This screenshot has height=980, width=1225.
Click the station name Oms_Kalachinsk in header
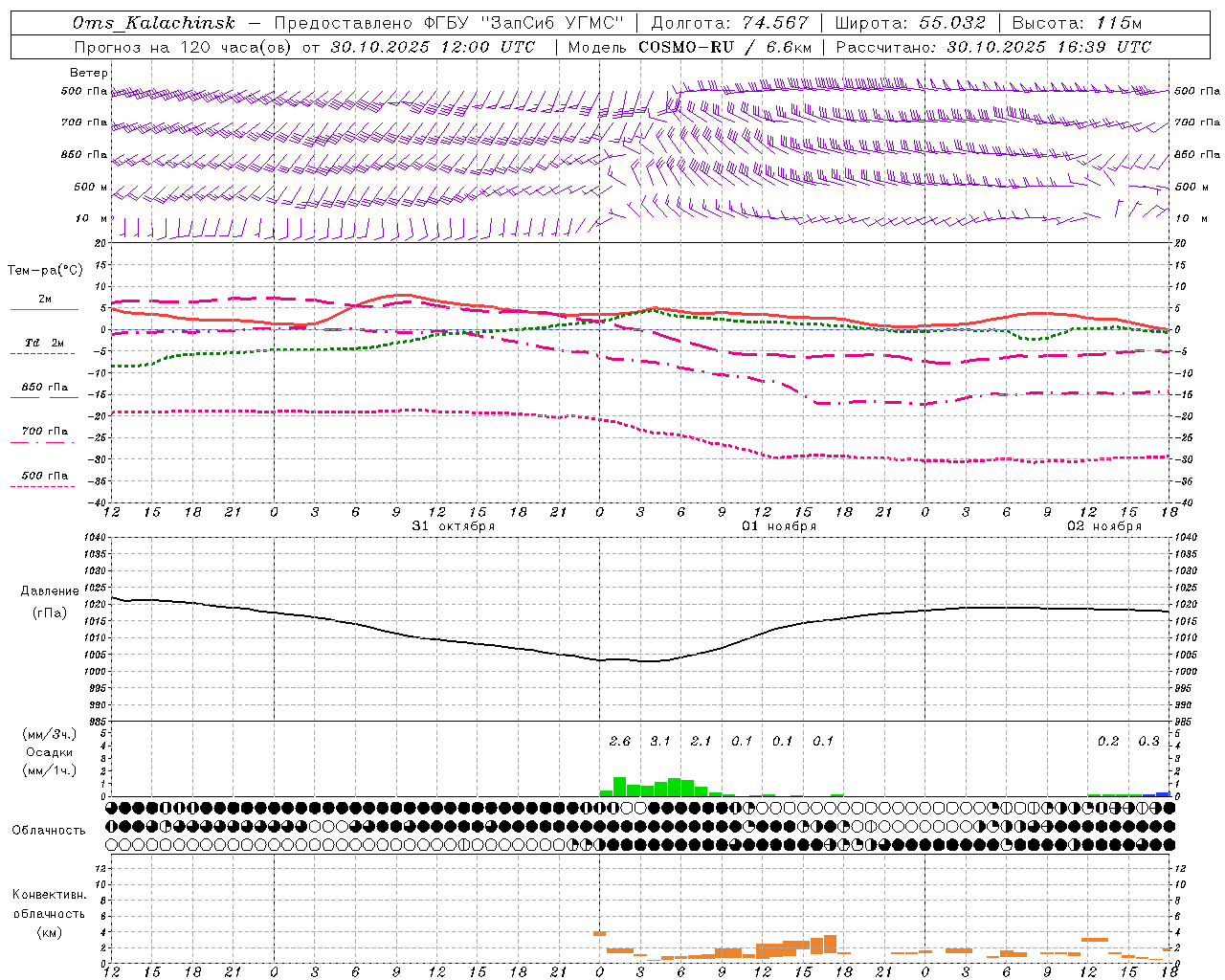[154, 23]
